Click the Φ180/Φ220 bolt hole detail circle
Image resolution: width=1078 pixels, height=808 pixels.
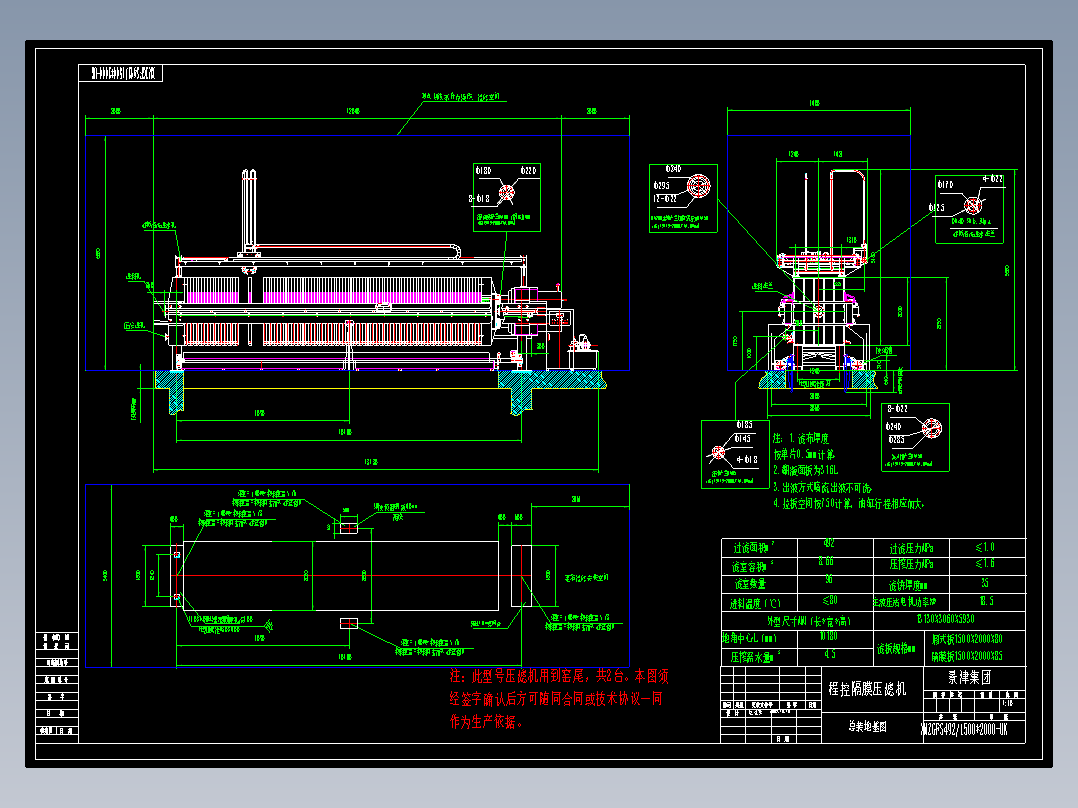[505, 190]
